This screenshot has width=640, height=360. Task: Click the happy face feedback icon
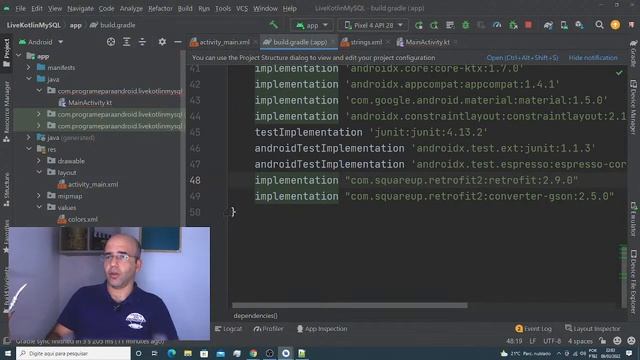click(x=617, y=341)
